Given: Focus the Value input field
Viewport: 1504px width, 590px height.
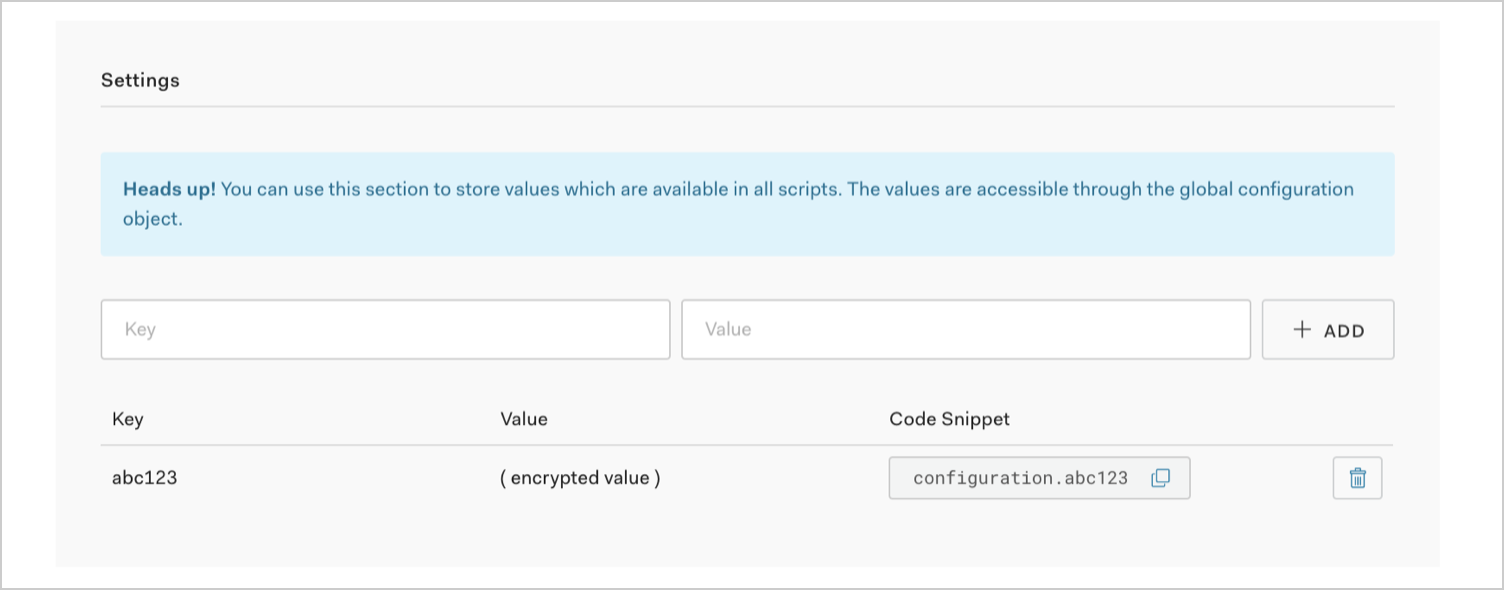Looking at the screenshot, I should click(965, 329).
